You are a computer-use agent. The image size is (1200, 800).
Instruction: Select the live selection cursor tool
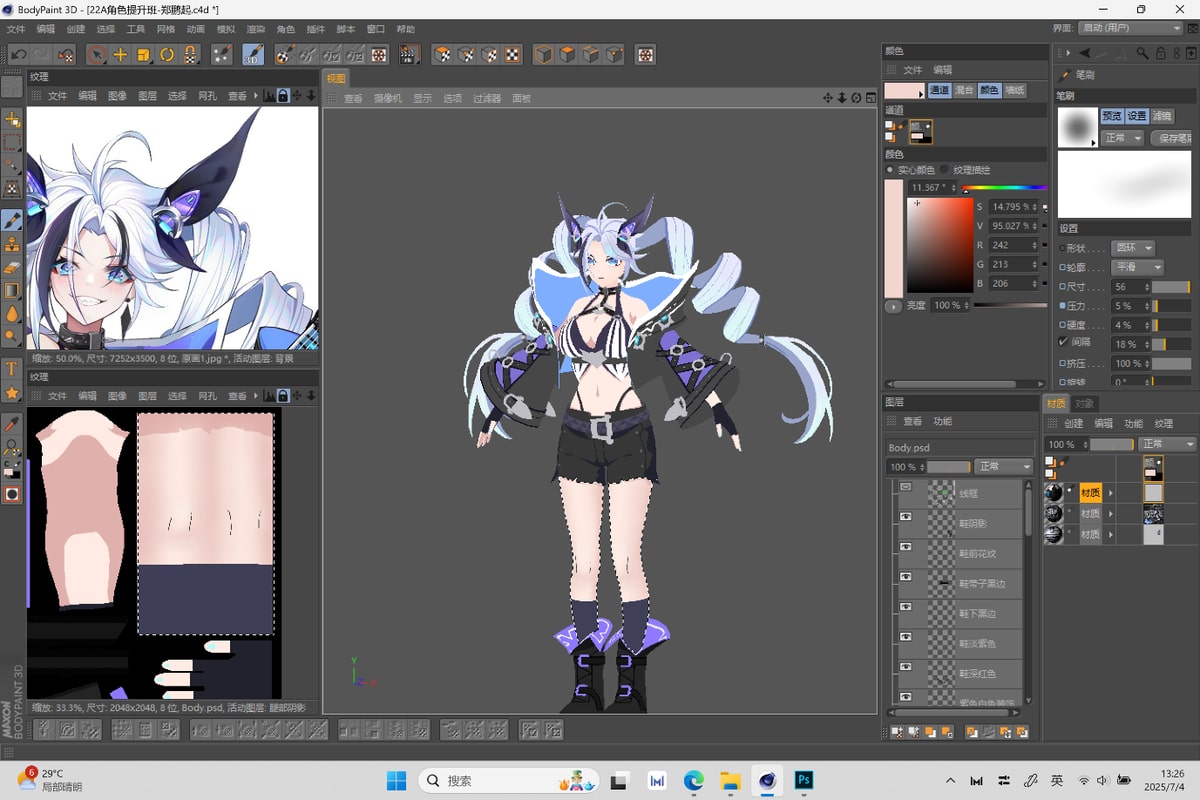97,54
